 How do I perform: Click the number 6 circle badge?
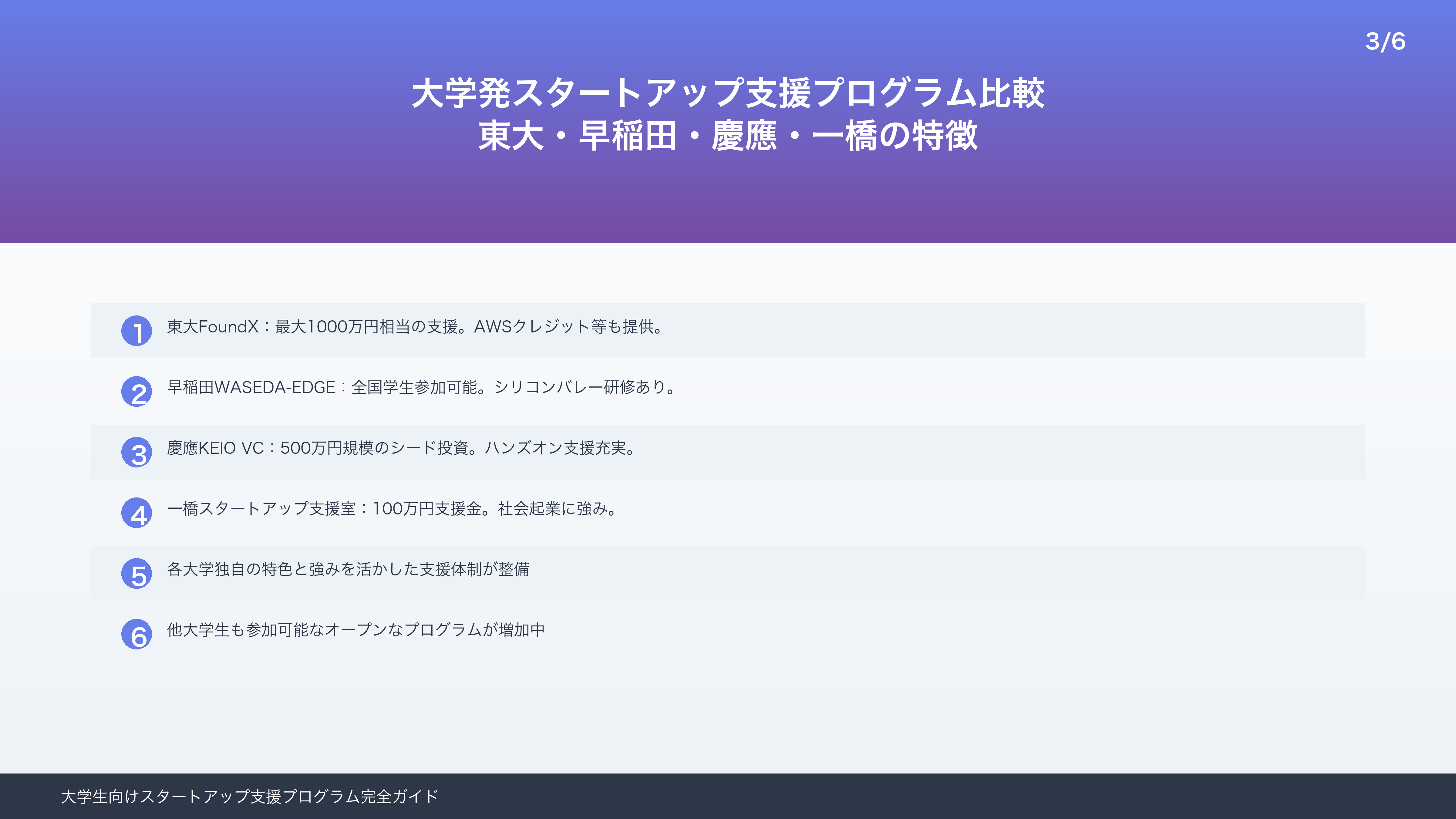click(x=137, y=634)
